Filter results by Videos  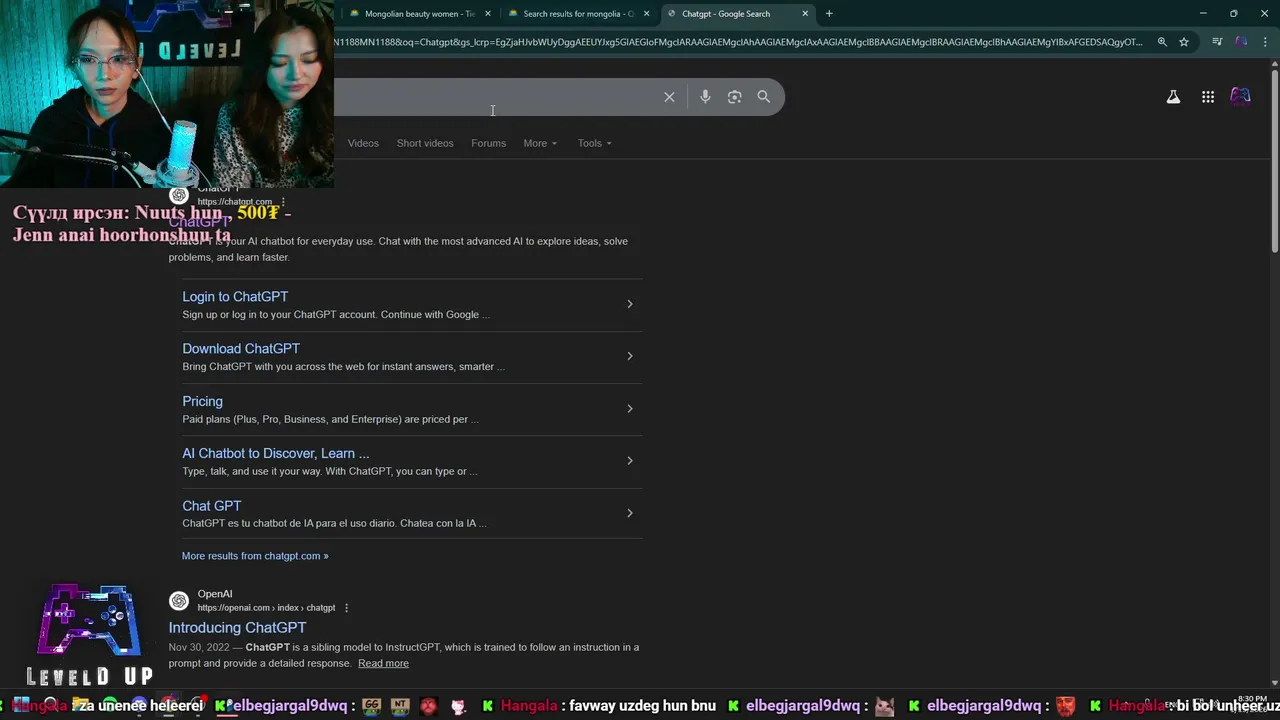363,143
